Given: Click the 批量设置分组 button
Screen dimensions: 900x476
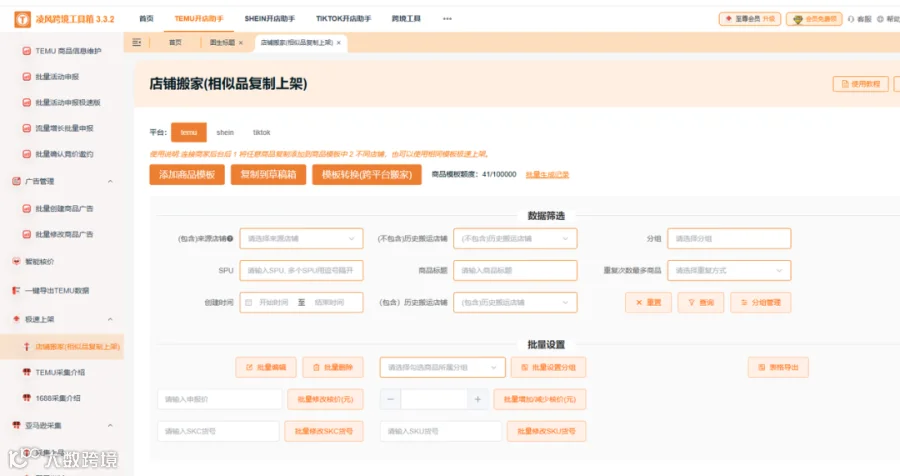Looking at the screenshot, I should 548,367.
